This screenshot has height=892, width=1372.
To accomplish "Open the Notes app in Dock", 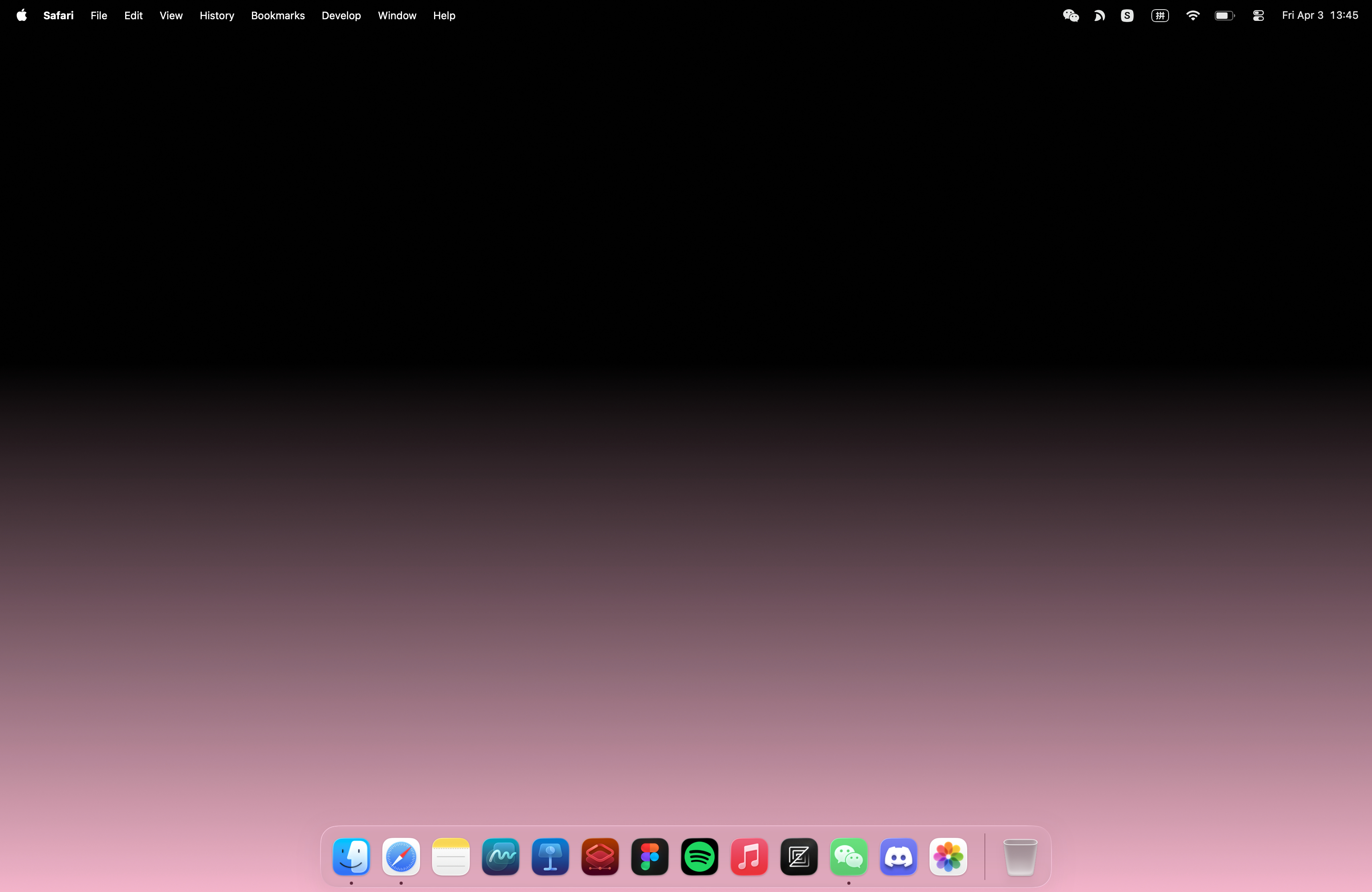I will (451, 857).
